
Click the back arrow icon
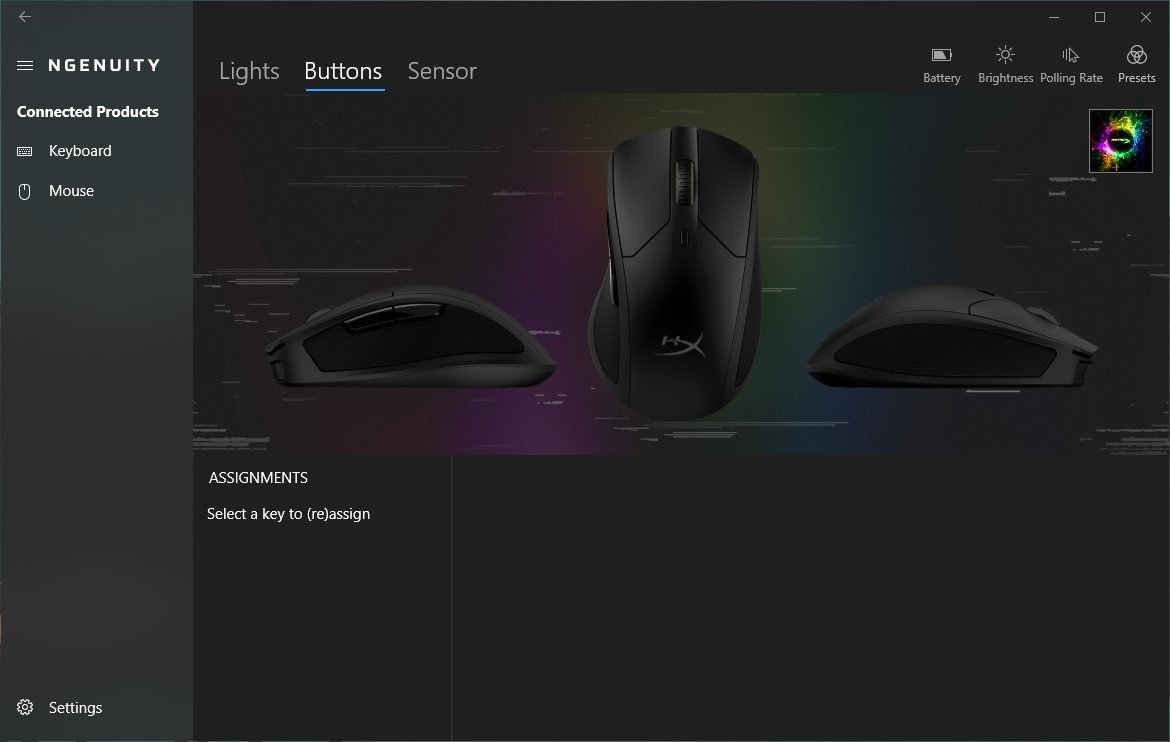(25, 16)
